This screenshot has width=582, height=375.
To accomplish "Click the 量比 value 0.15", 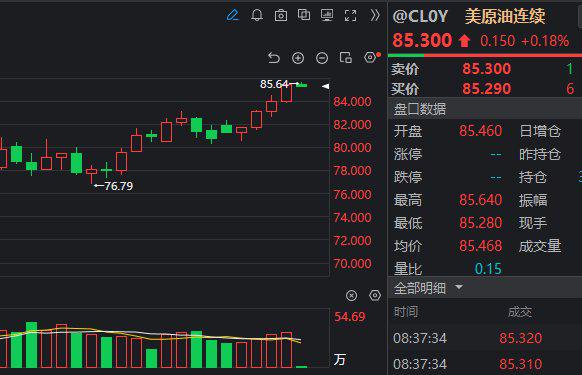I will [x=488, y=269].
